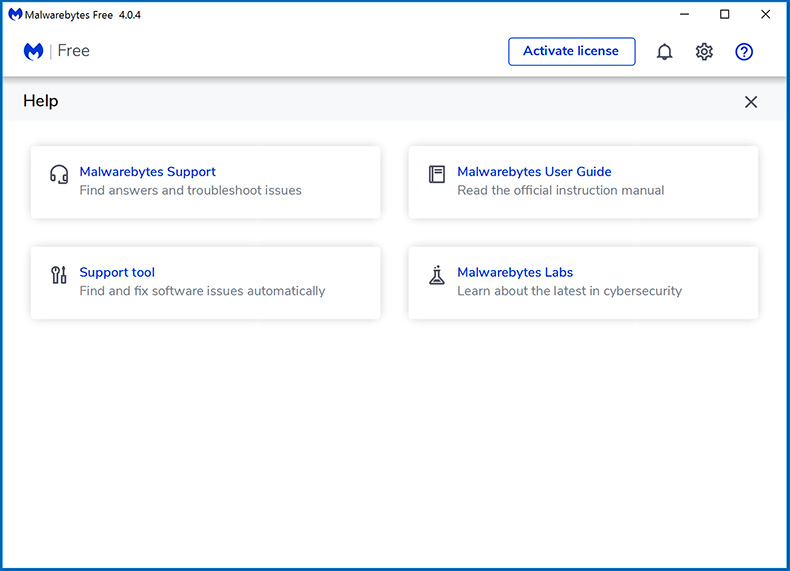Open notifications via the bell icon
Viewport: 790px width, 571px height.
tap(664, 51)
